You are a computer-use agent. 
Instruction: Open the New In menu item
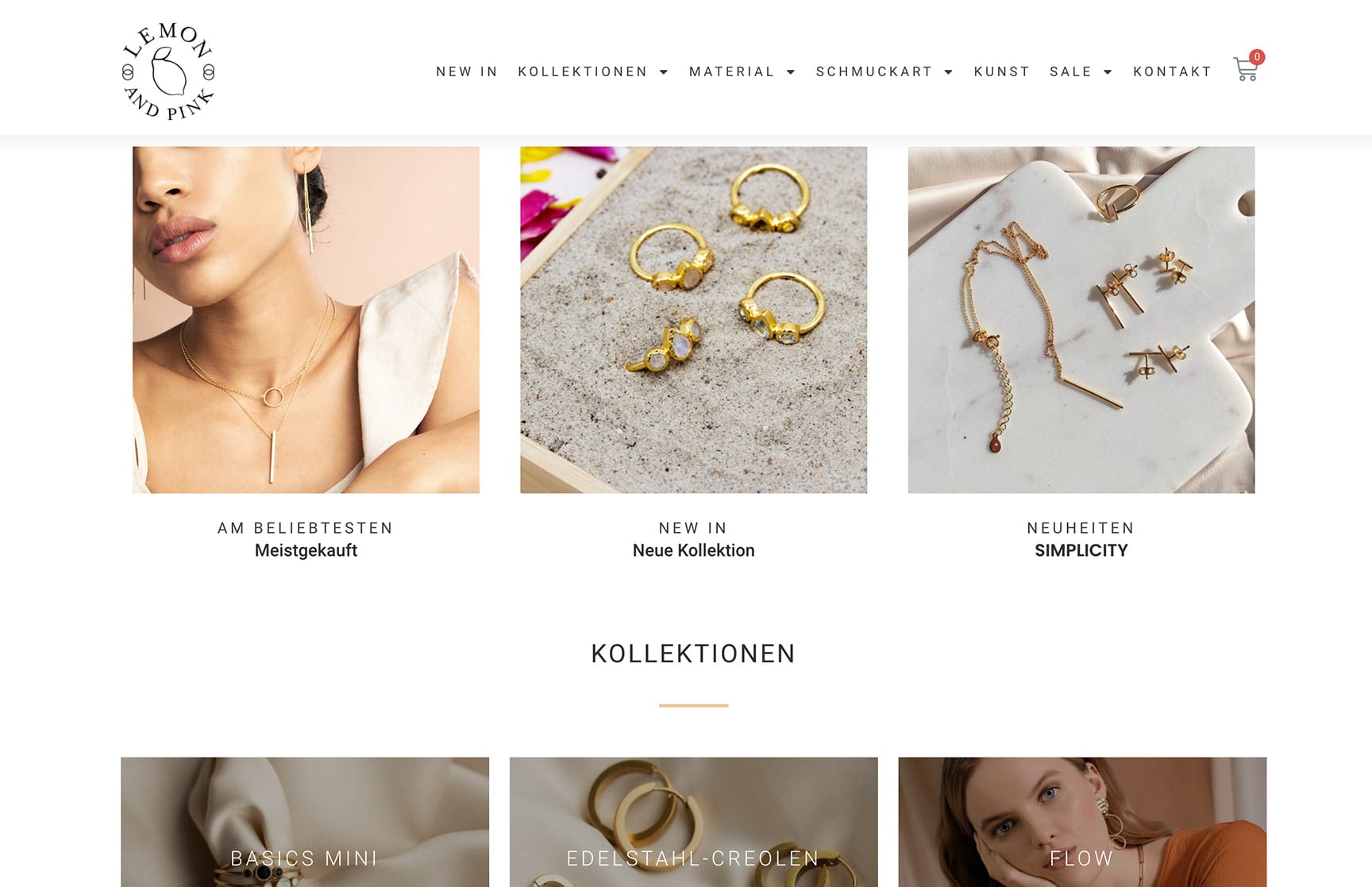(467, 71)
